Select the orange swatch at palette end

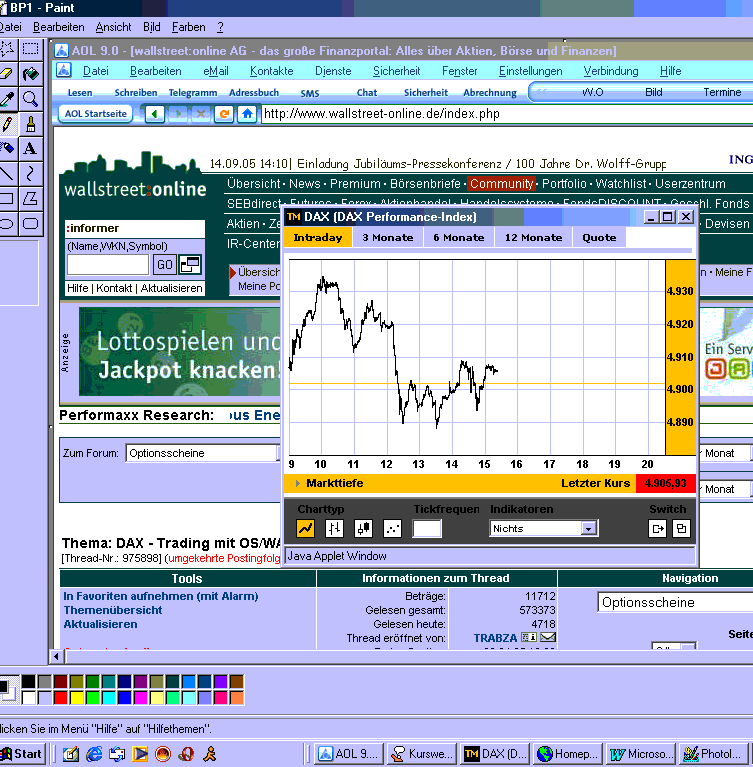coord(237,697)
